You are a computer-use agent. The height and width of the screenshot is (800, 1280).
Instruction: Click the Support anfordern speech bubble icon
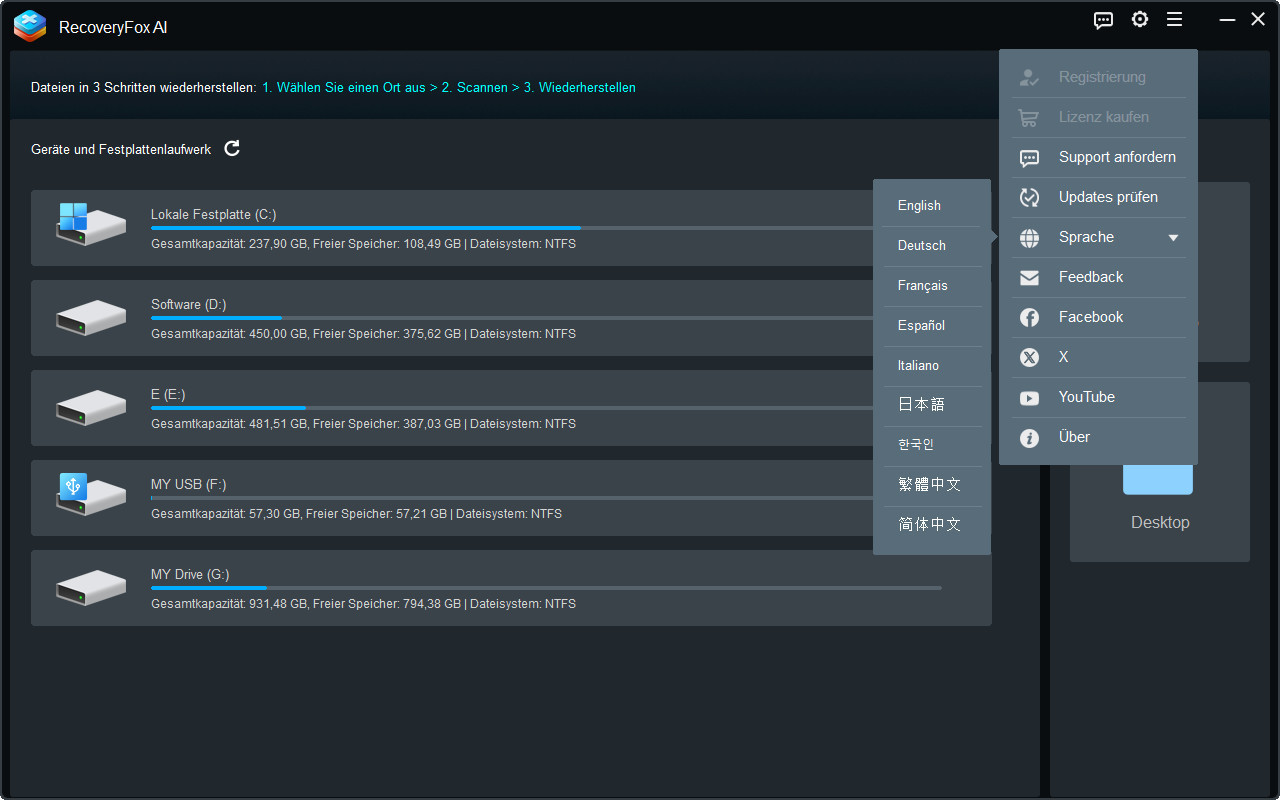point(1029,158)
